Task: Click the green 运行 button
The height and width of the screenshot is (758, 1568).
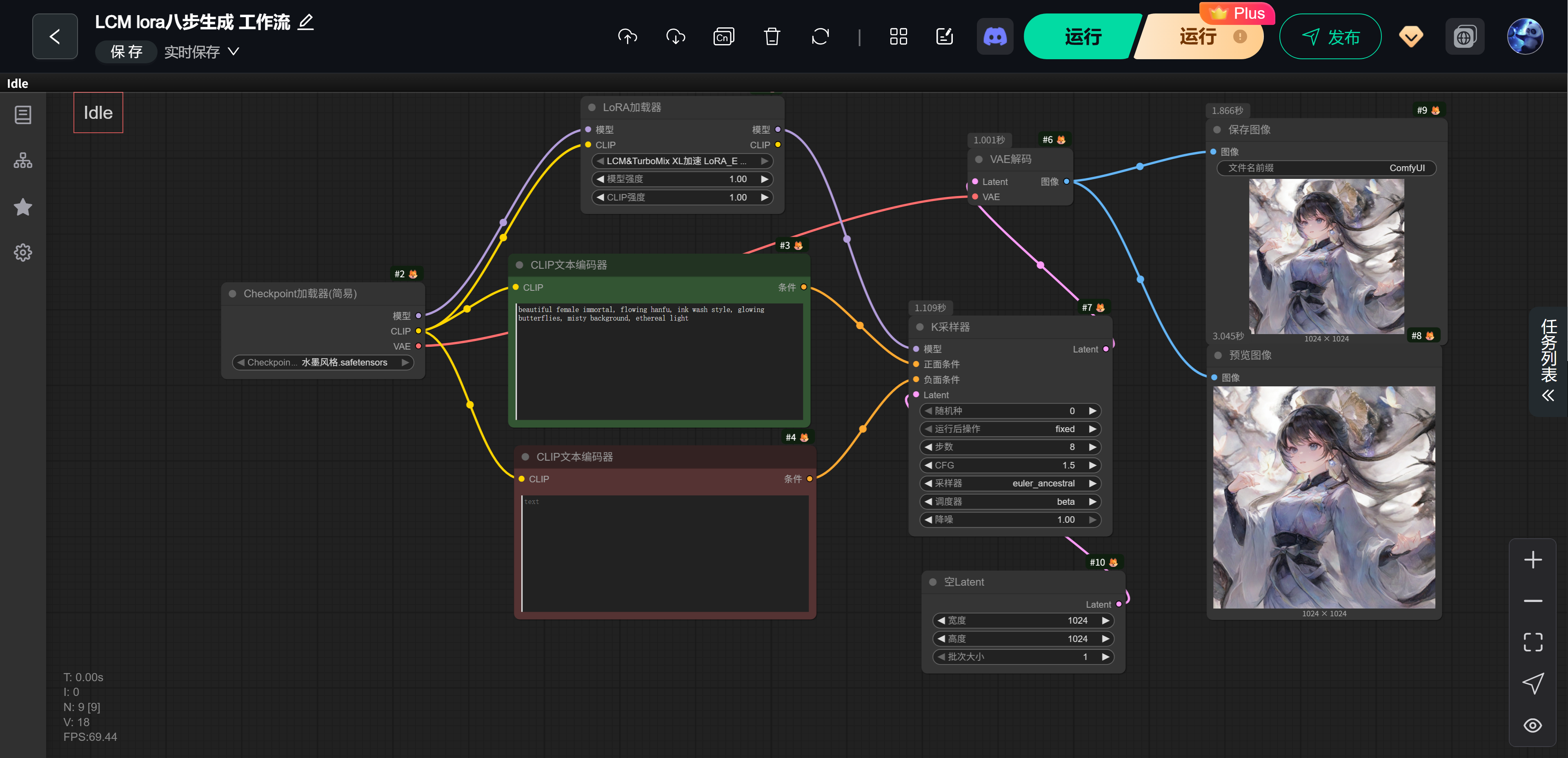Action: click(1082, 36)
